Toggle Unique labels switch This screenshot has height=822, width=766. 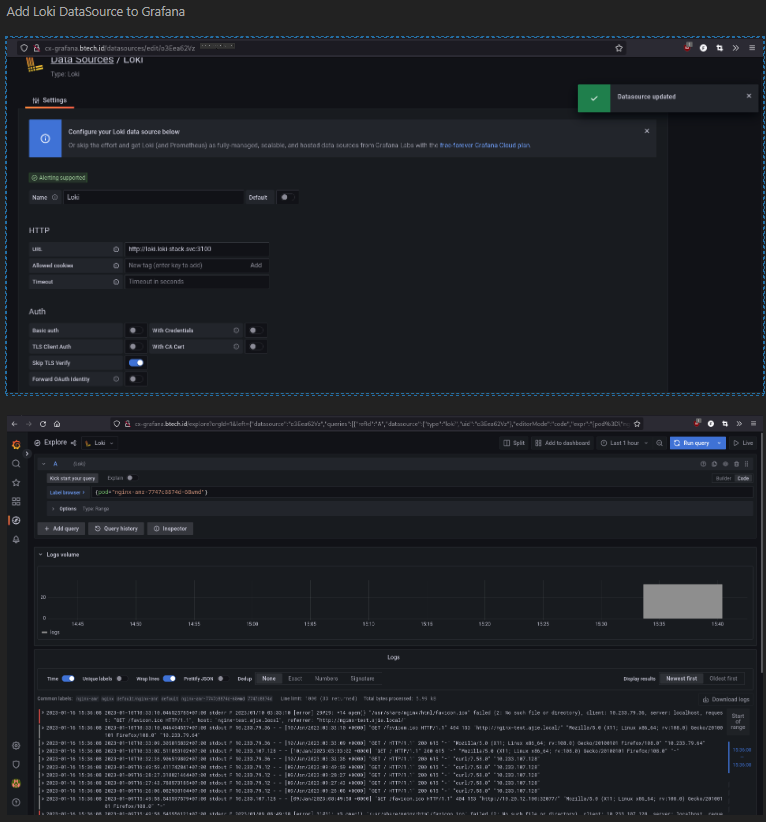click(x=122, y=678)
